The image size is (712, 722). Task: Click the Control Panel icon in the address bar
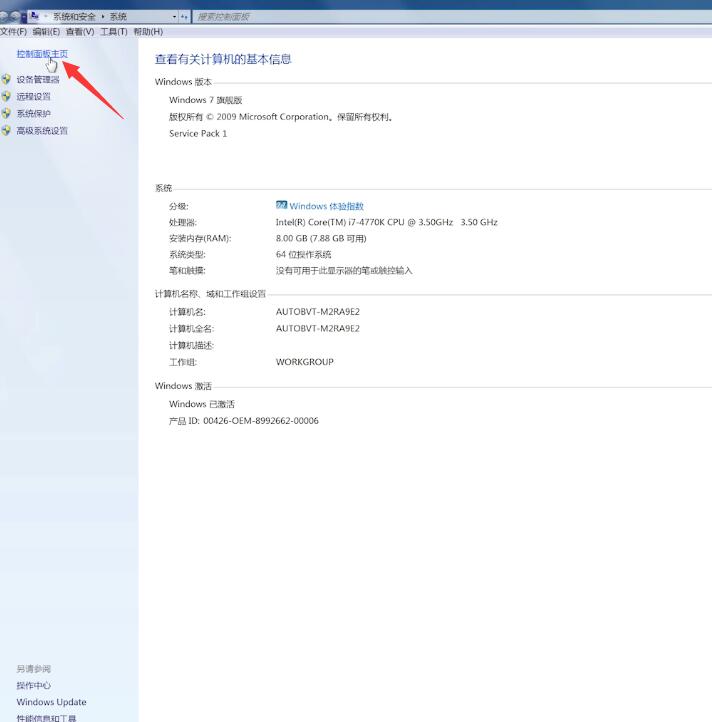point(35,17)
